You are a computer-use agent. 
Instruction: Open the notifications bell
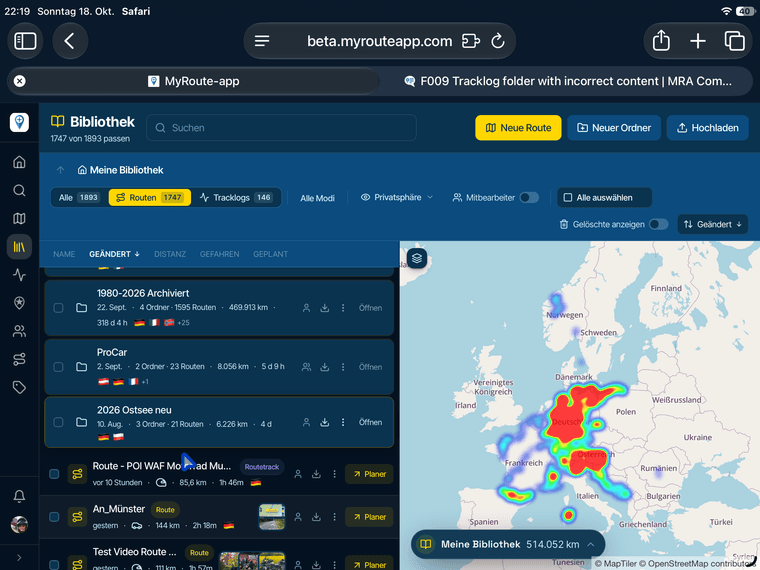point(19,496)
